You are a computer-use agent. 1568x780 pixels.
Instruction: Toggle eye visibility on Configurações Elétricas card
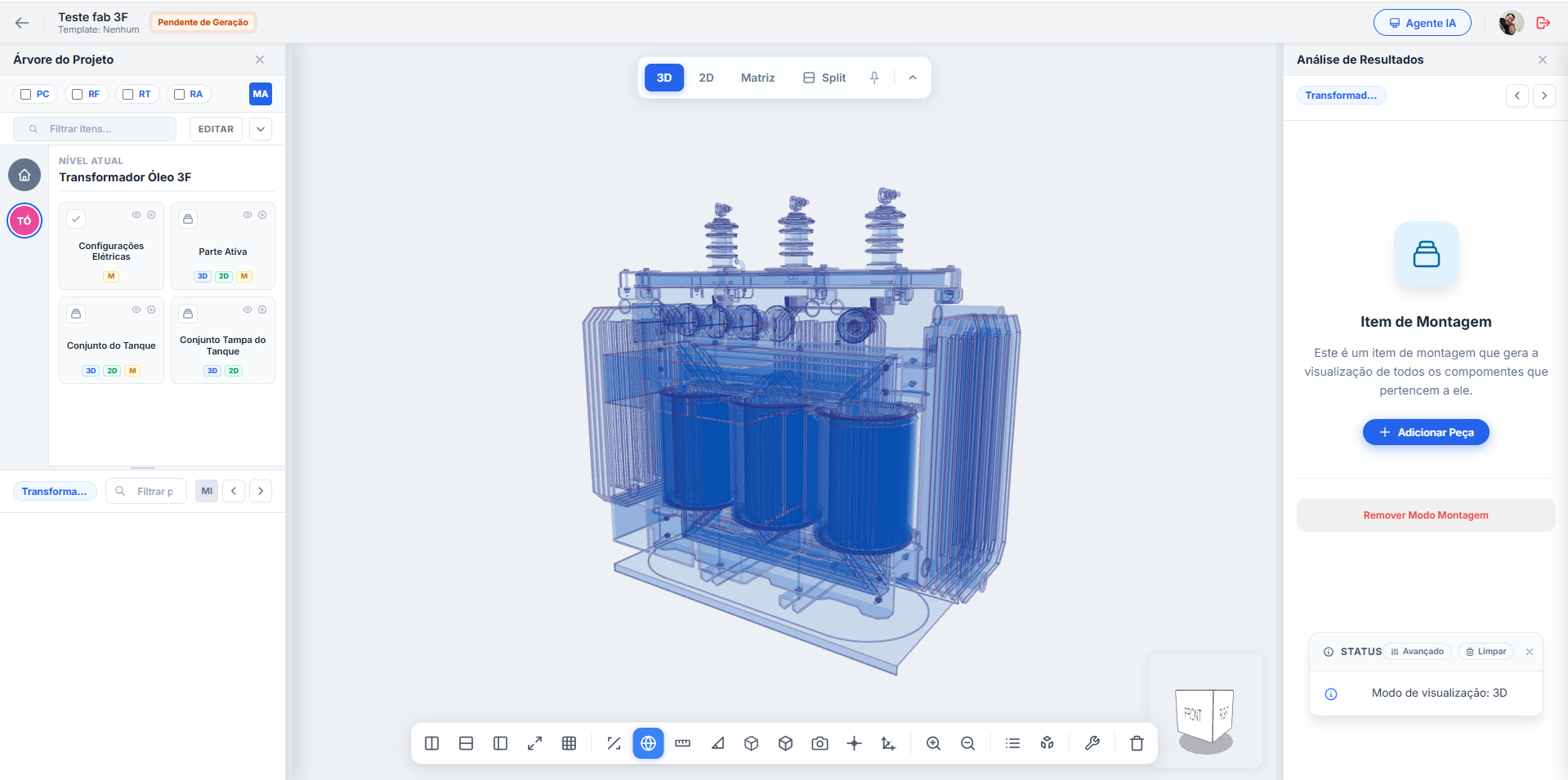click(x=136, y=215)
